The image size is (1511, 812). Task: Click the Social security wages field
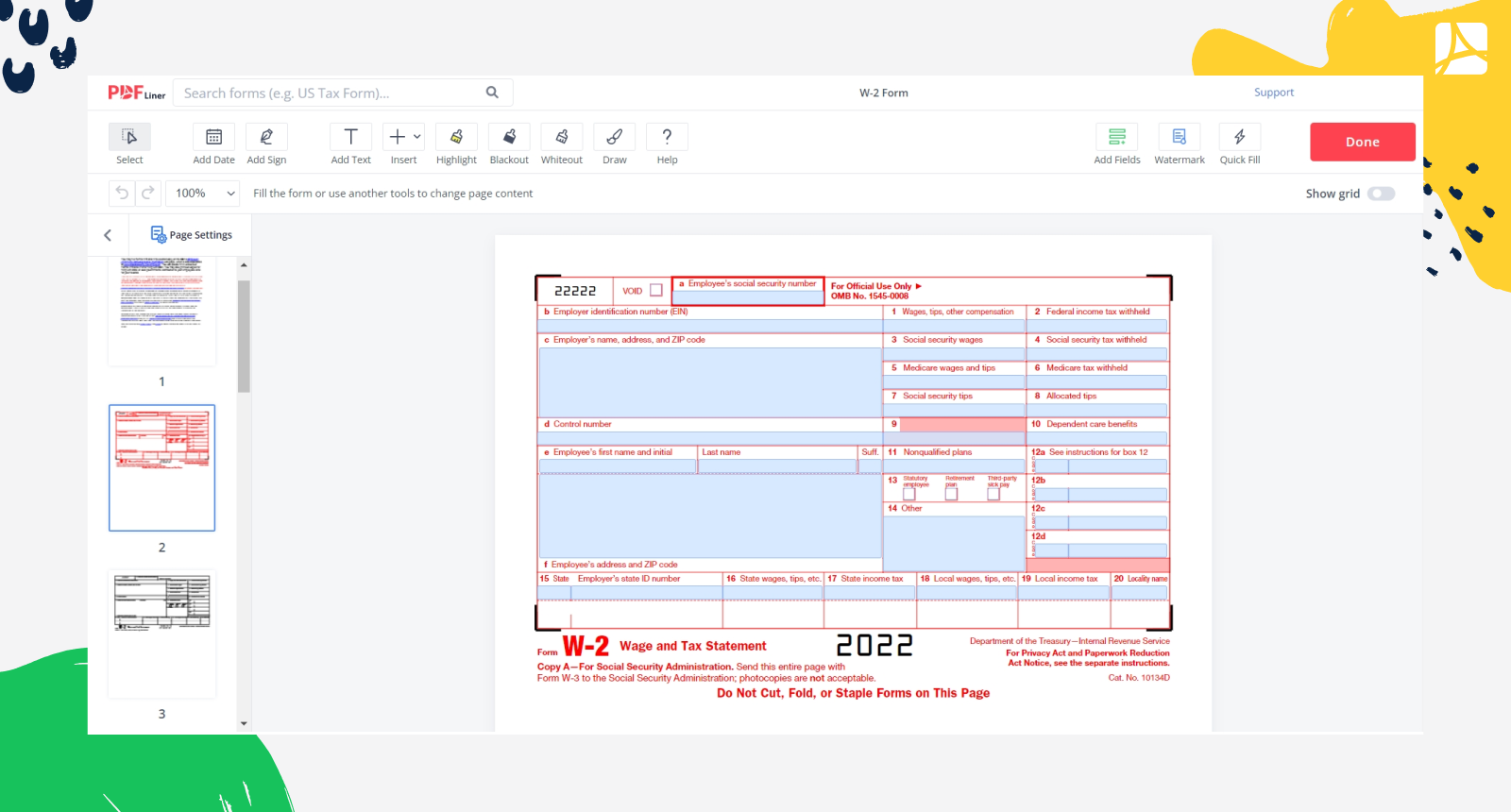pyautogui.click(x=955, y=354)
